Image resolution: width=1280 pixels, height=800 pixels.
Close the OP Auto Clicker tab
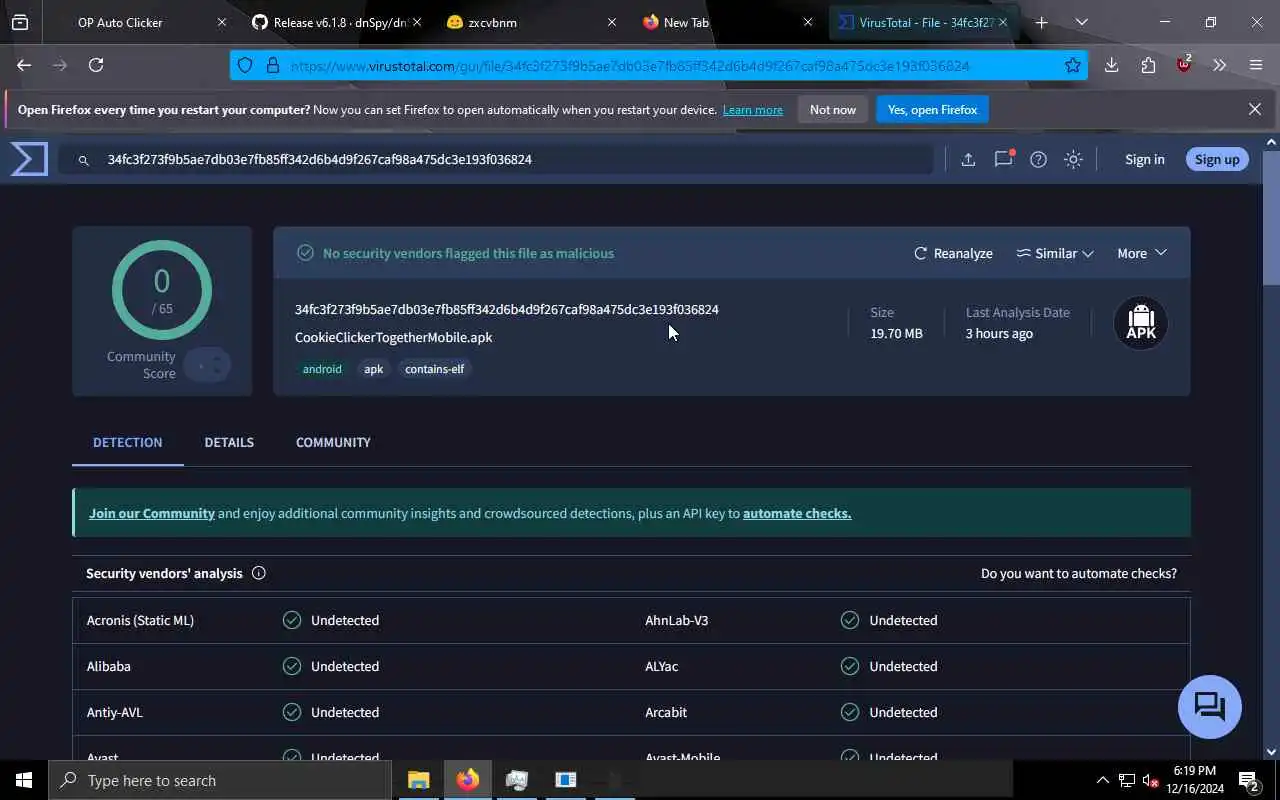tap(221, 22)
